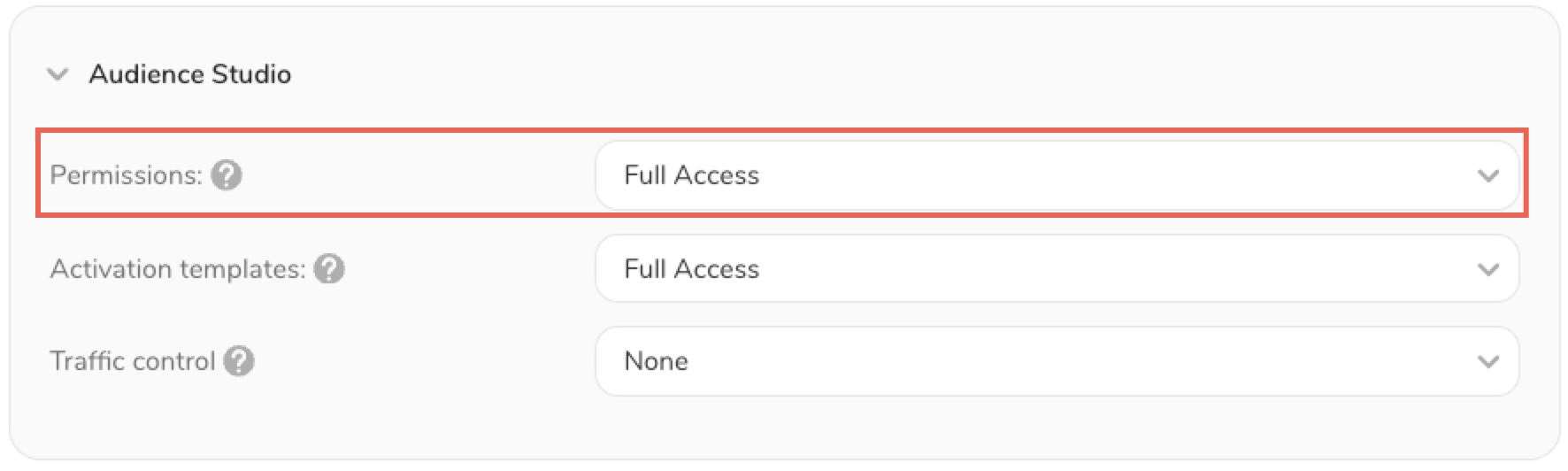Click the Activation templates dropdown arrow

click(x=1487, y=269)
